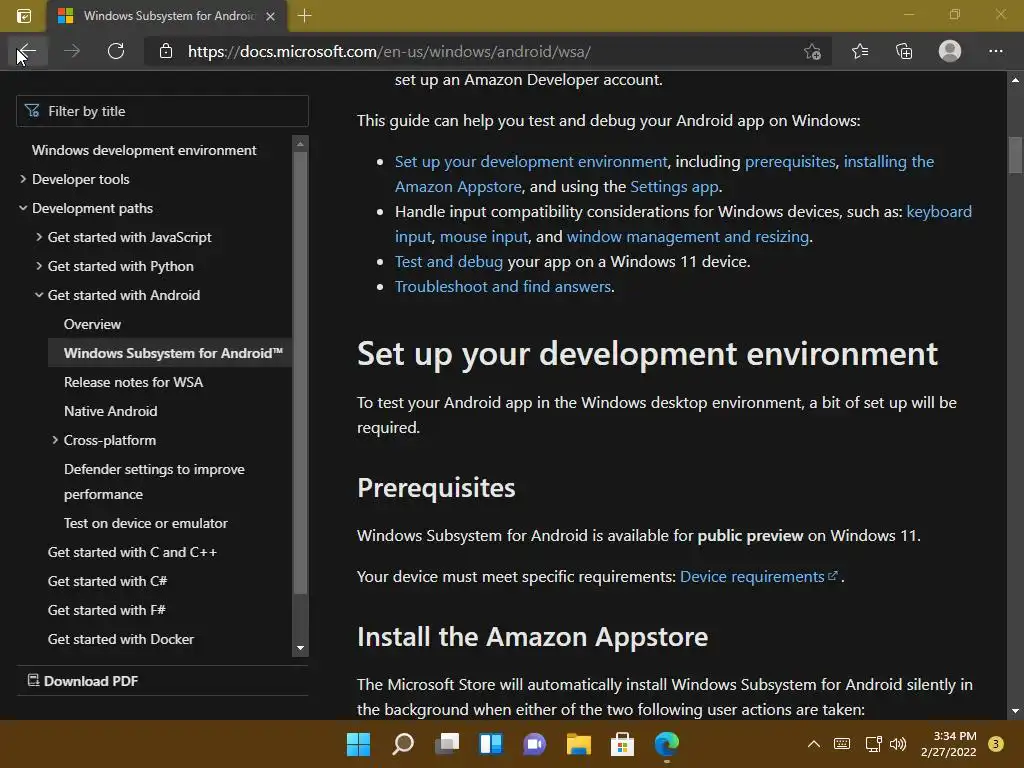
Task: Expand Get started with JavaScript
Action: (x=39, y=237)
